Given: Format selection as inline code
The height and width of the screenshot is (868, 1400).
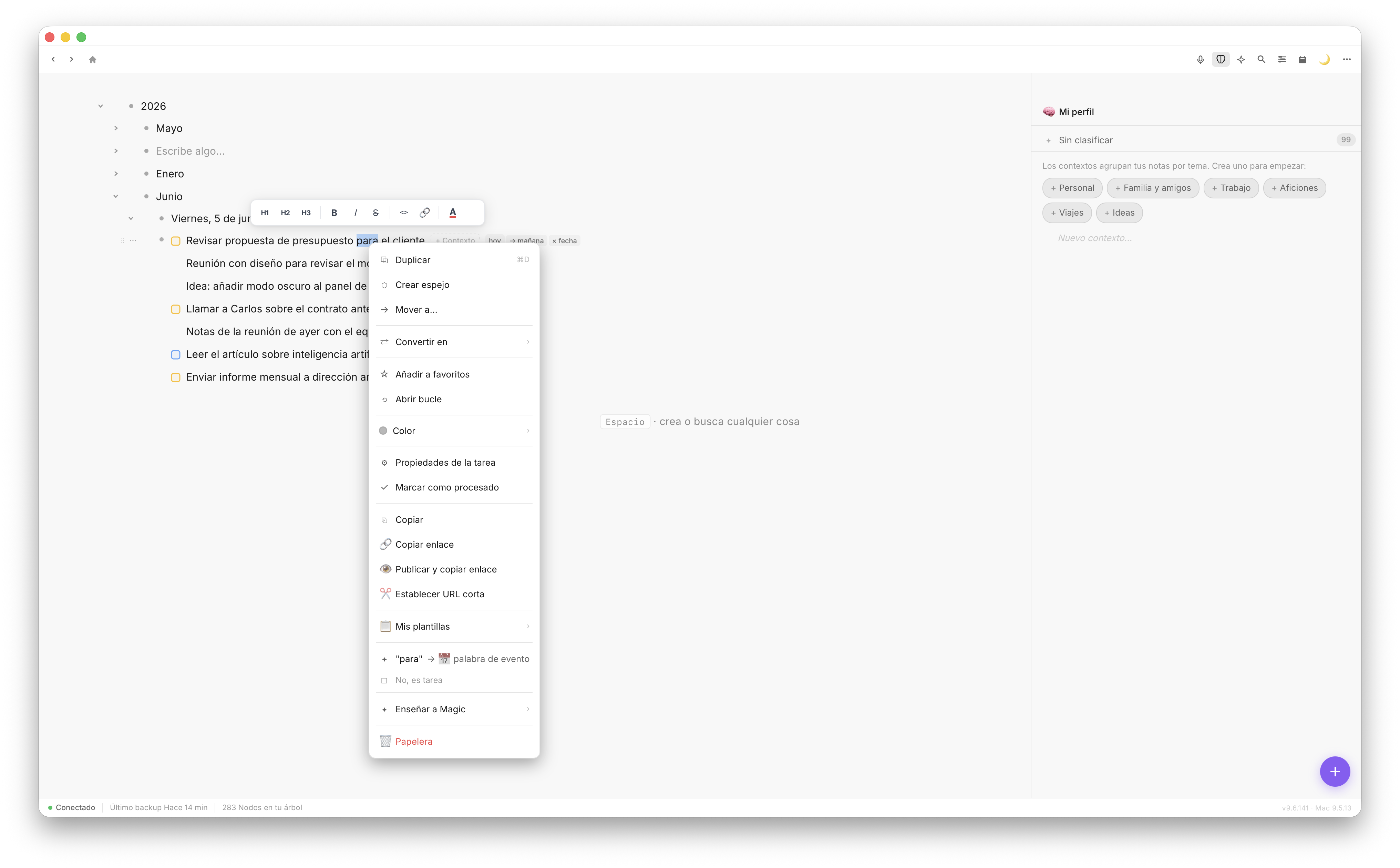Looking at the screenshot, I should pos(404,213).
